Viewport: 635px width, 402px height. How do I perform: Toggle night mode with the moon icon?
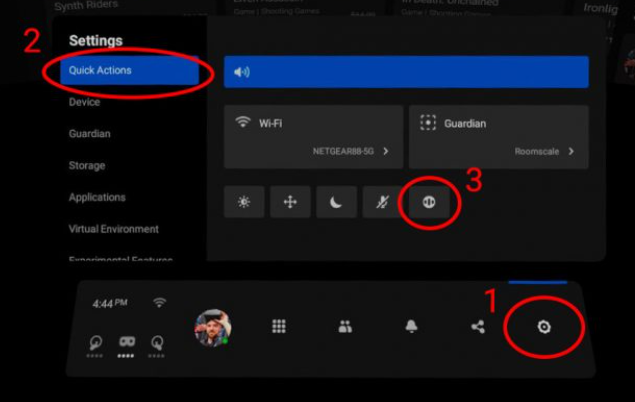pyautogui.click(x=337, y=202)
